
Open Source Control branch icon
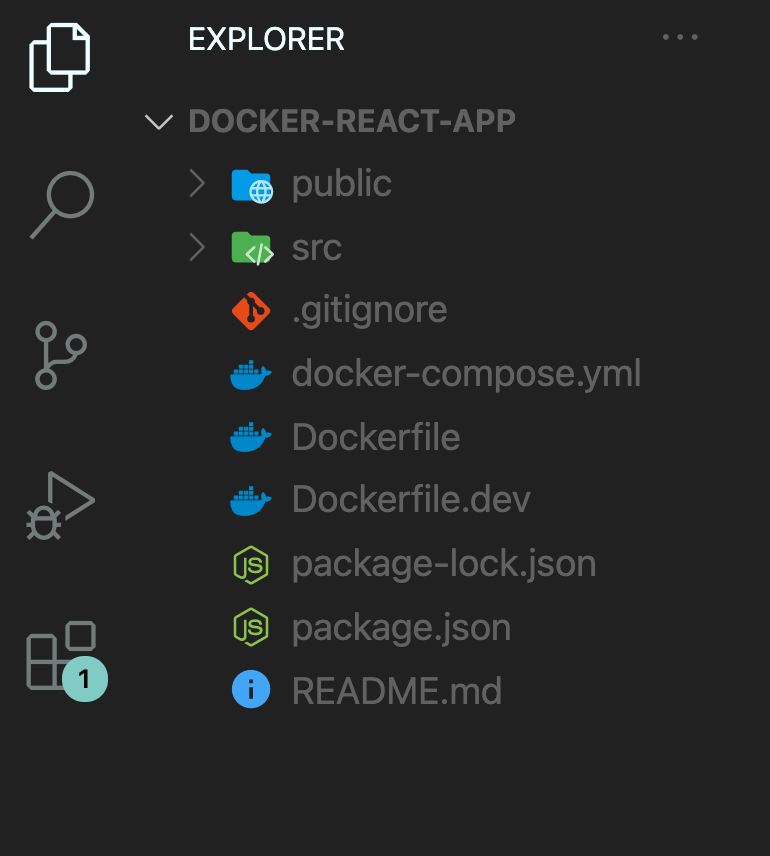click(x=60, y=355)
